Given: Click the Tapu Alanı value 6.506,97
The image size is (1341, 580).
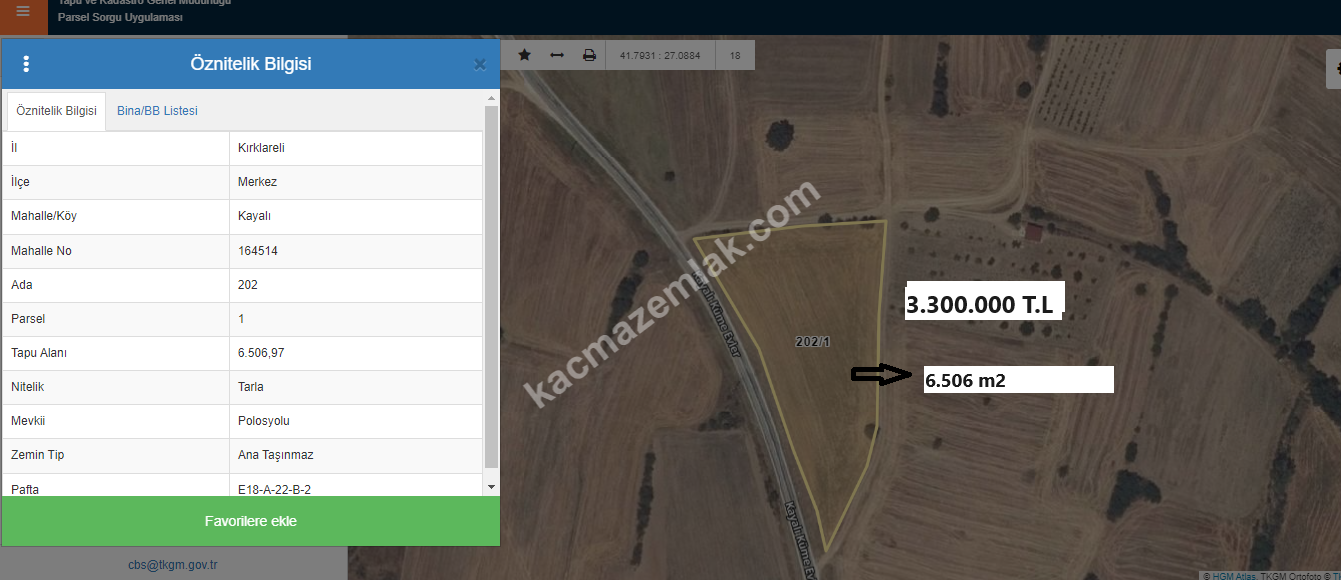Looking at the screenshot, I should [262, 353].
